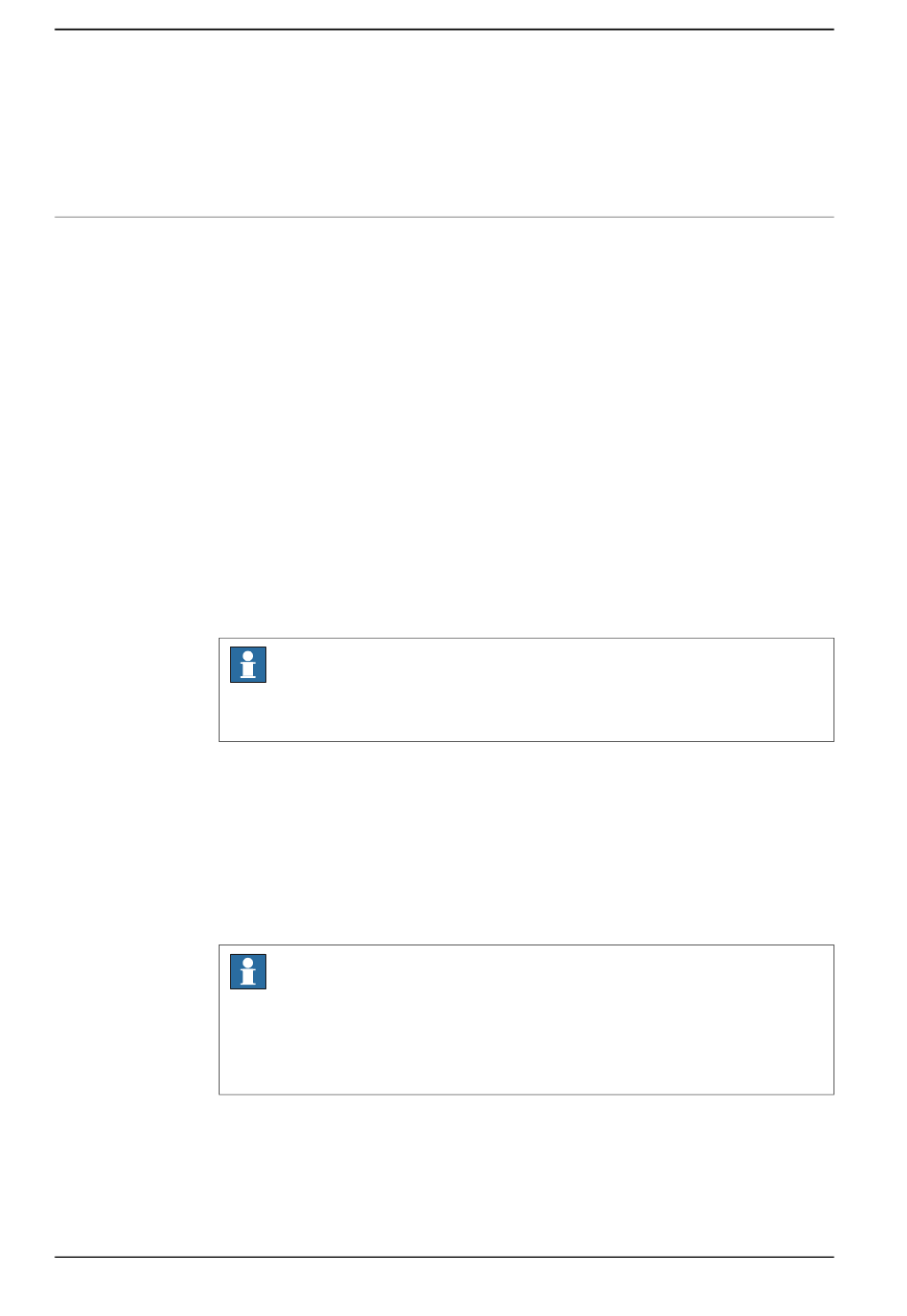Click the blank page area below the gray divider
907x1316 pixels.
(x=444, y=428)
